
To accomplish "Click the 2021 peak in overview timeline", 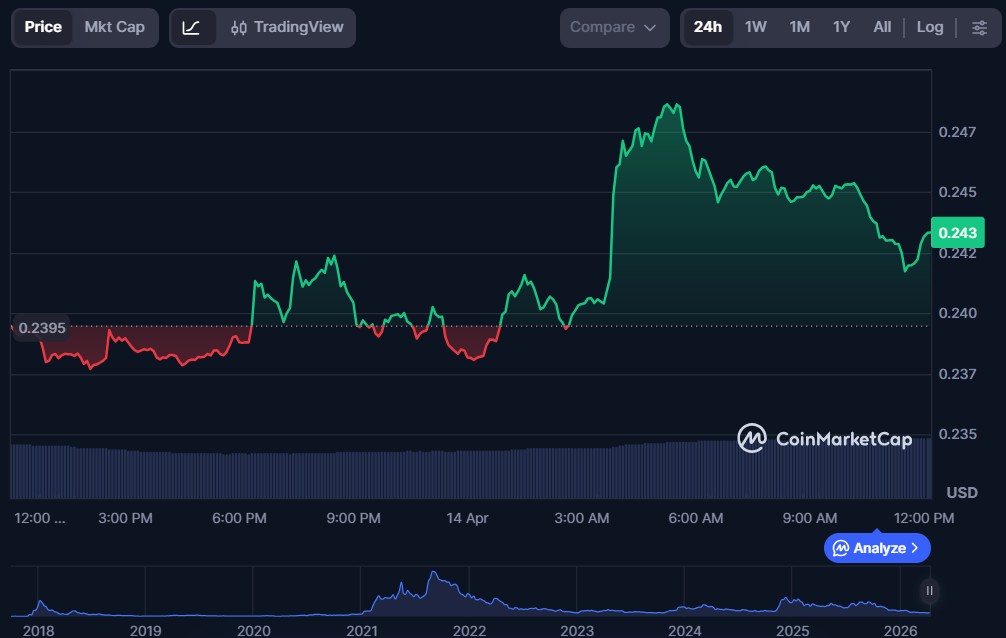I will point(433,576).
